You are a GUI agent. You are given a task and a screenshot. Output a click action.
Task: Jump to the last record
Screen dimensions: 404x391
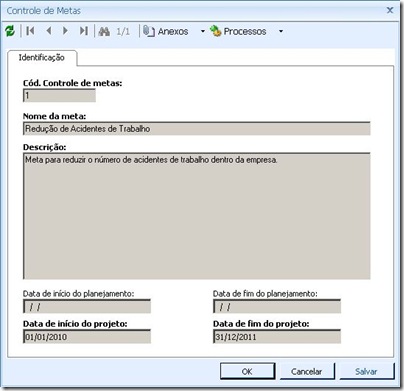click(84, 31)
